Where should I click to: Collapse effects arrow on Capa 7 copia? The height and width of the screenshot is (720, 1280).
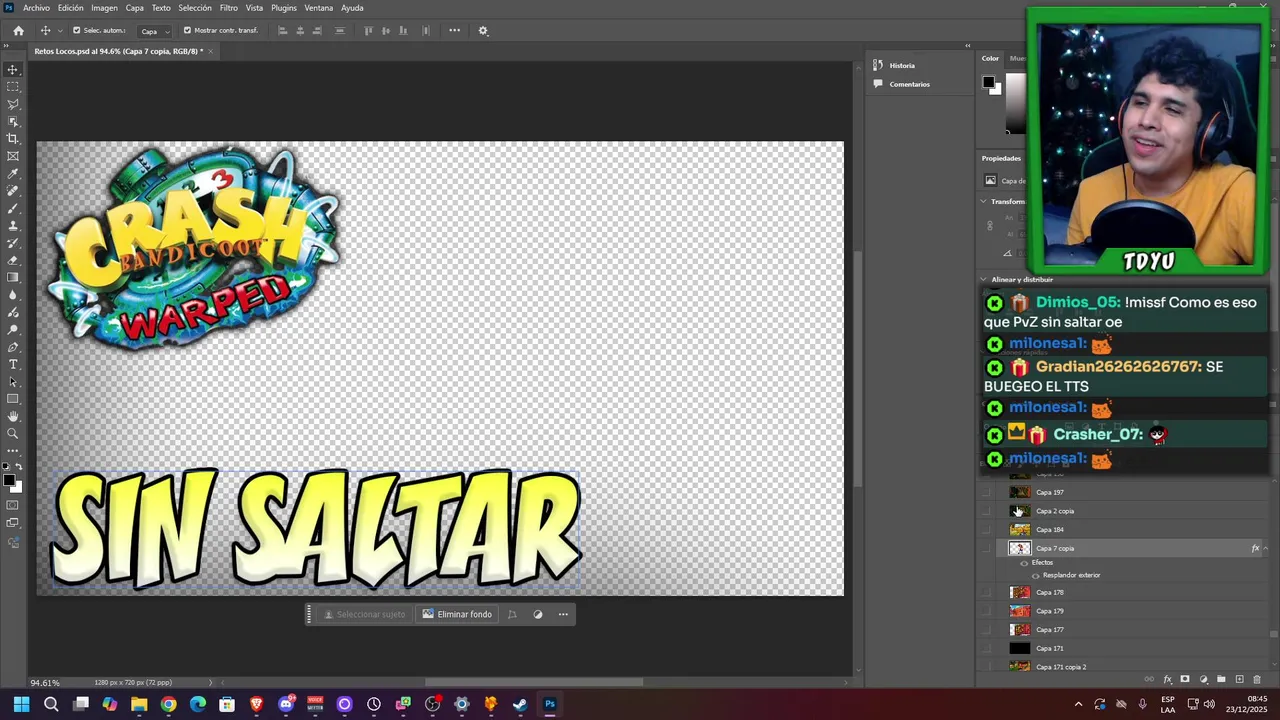click(1266, 548)
